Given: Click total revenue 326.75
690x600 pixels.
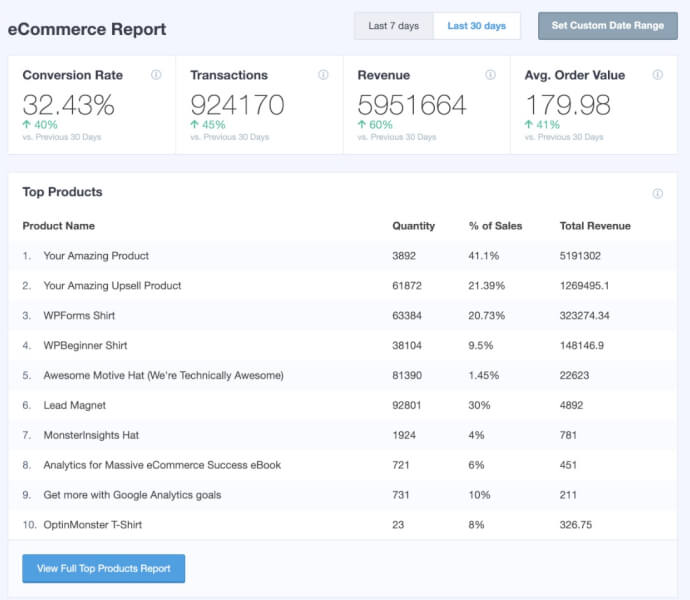Looking at the screenshot, I should (x=576, y=525).
